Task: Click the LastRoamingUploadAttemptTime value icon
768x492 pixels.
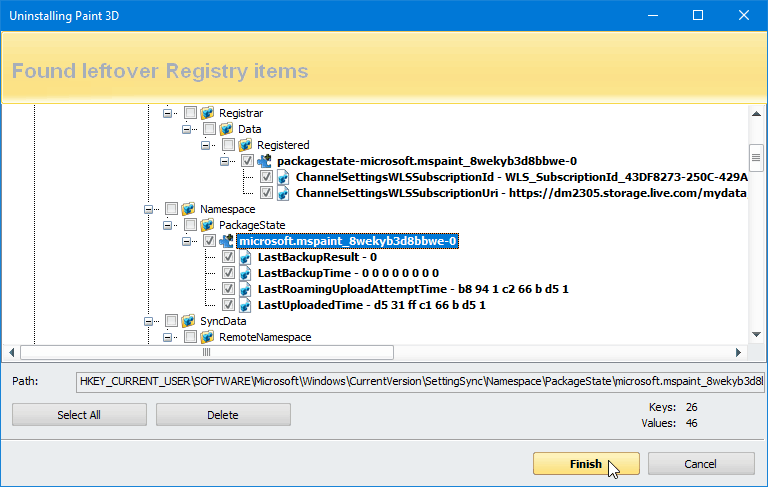Action: click(245, 289)
